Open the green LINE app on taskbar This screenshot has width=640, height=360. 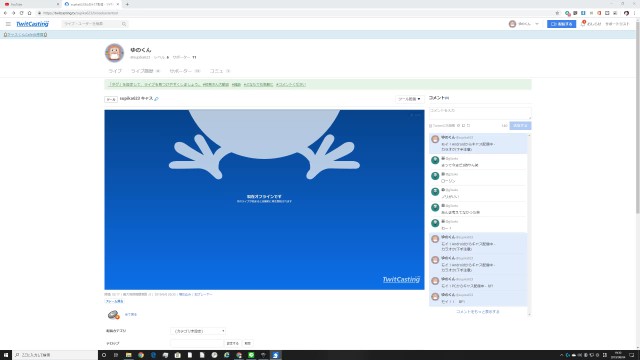pos(251,355)
